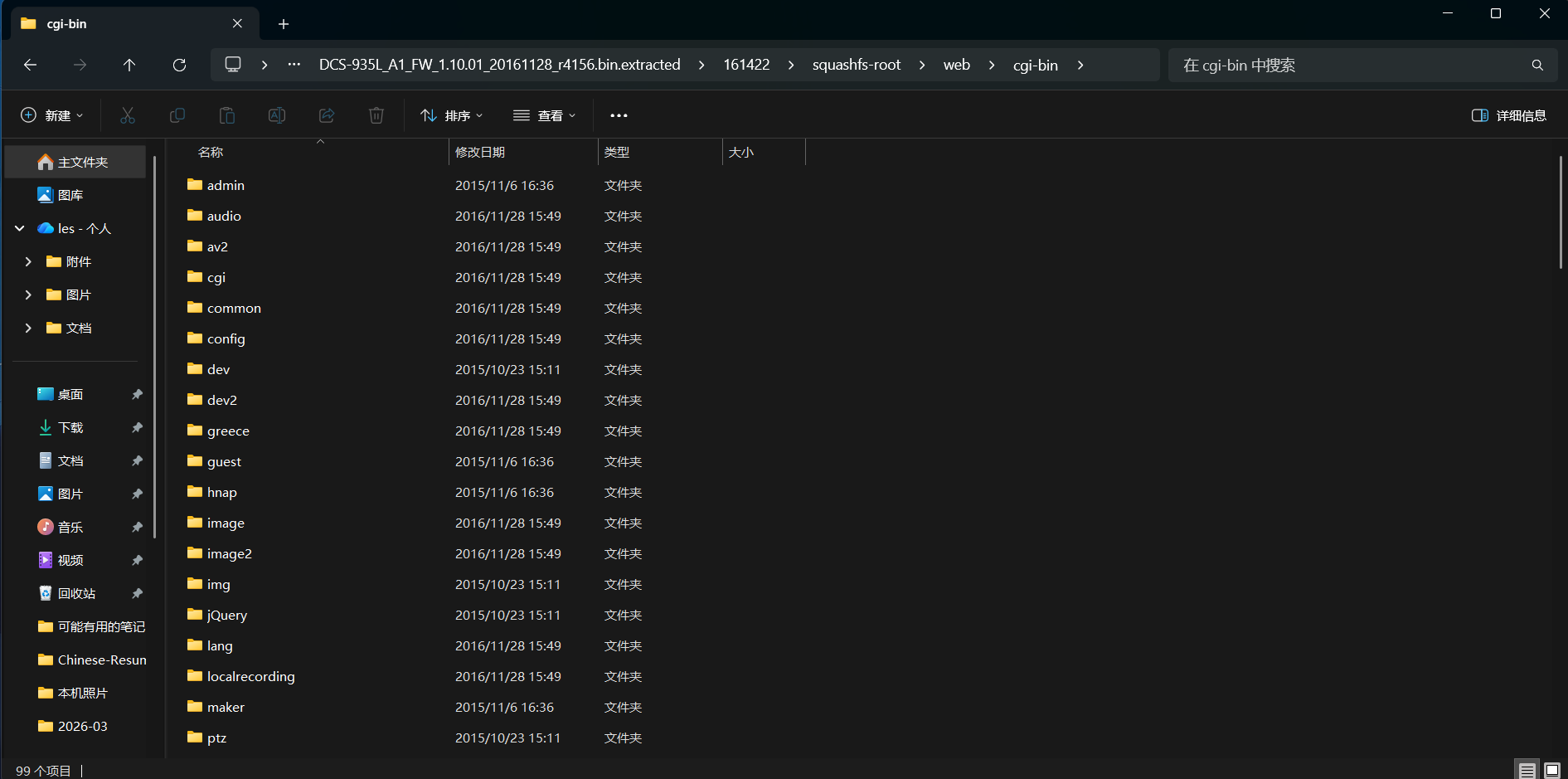1568x779 pixels.
Task: Navigate back to previous folder
Action: pos(31,65)
